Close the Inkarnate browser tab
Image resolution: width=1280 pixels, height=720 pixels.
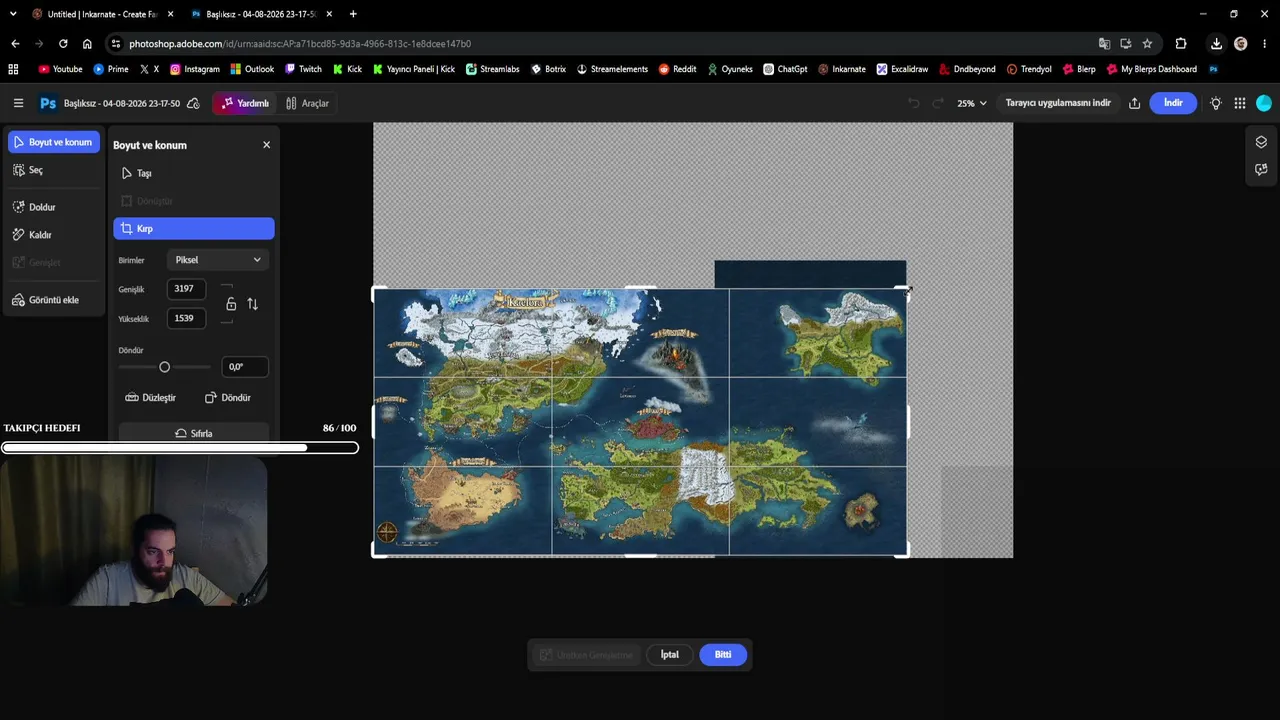[170, 14]
